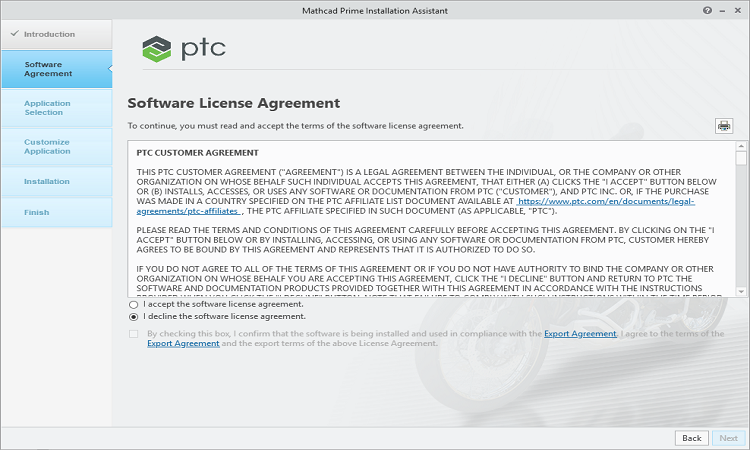Open the Application Selection step

click(x=56, y=108)
